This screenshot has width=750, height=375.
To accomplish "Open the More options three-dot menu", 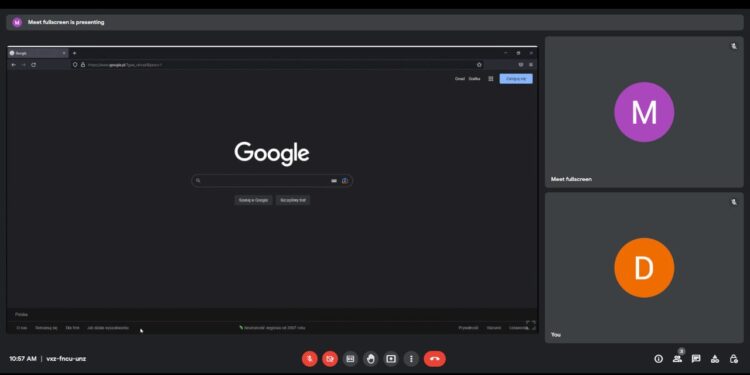I will (411, 359).
